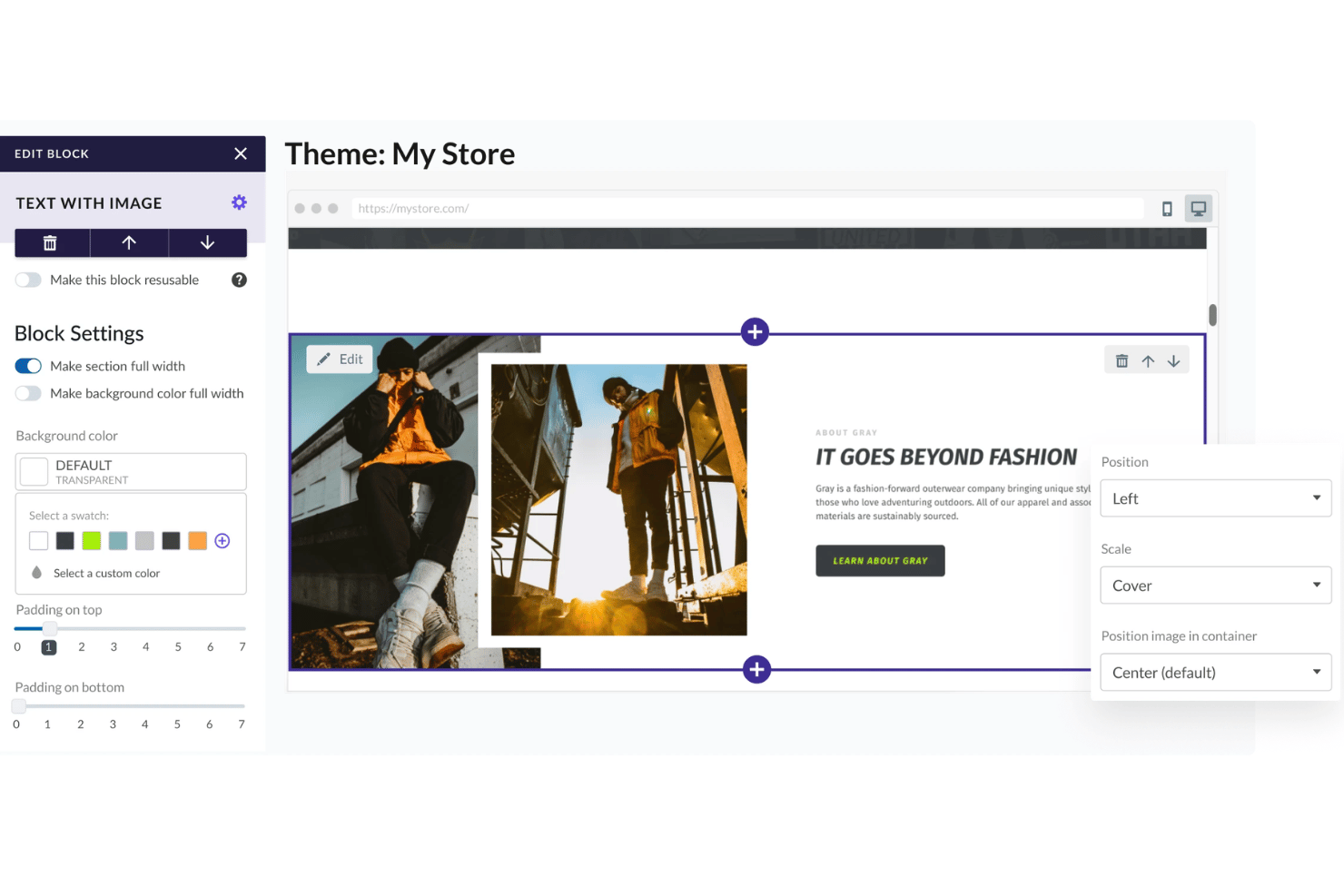This screenshot has height=896, width=1344.
Task: Delete block via preview trash icon
Action: pyautogui.click(x=1122, y=360)
